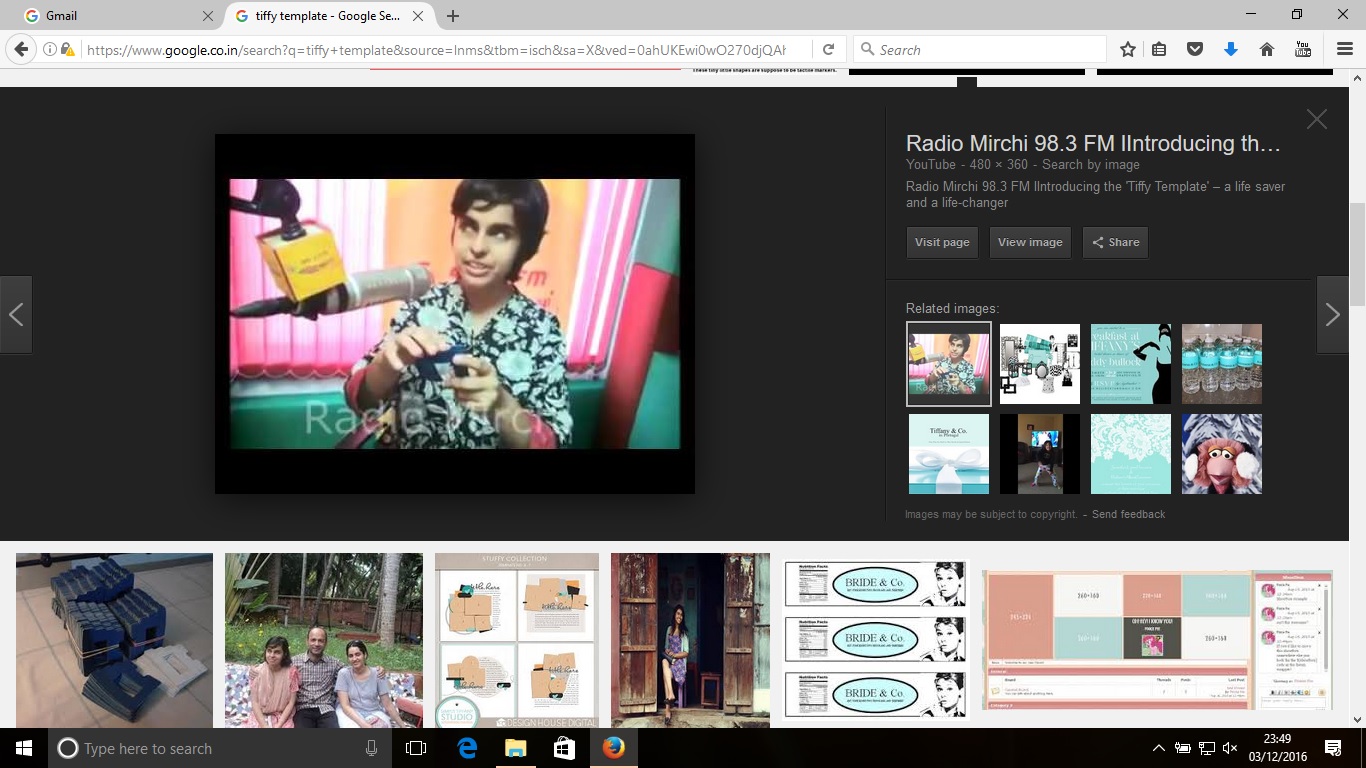
Task: Open the water bottles related image thumbnail
Action: click(x=1221, y=364)
